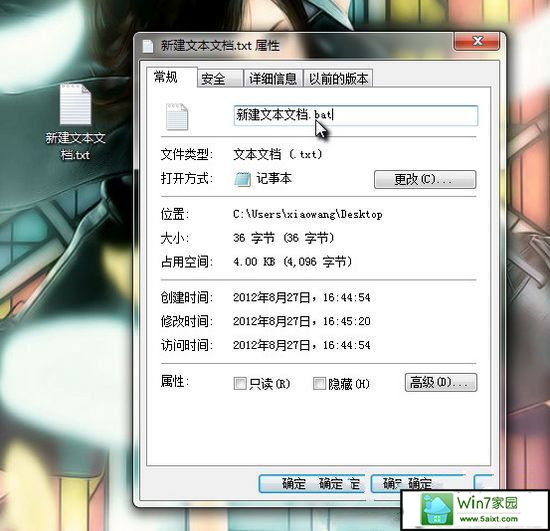Screen dimensions: 550x531
Task: Click inside the filename field showing 新建文本文档.bat
Action: pyautogui.click(x=356, y=115)
